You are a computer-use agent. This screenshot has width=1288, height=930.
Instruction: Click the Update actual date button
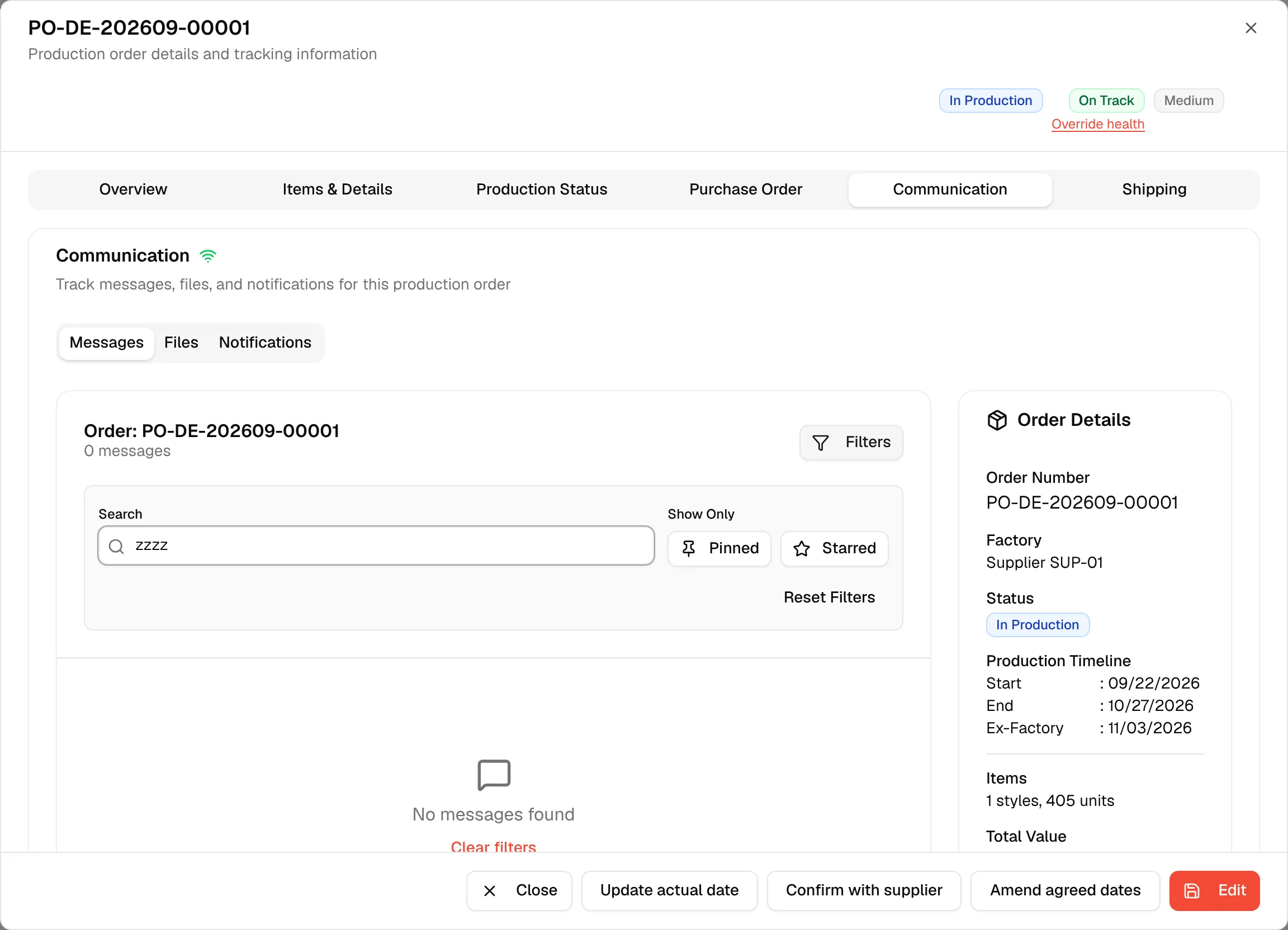pos(669,891)
